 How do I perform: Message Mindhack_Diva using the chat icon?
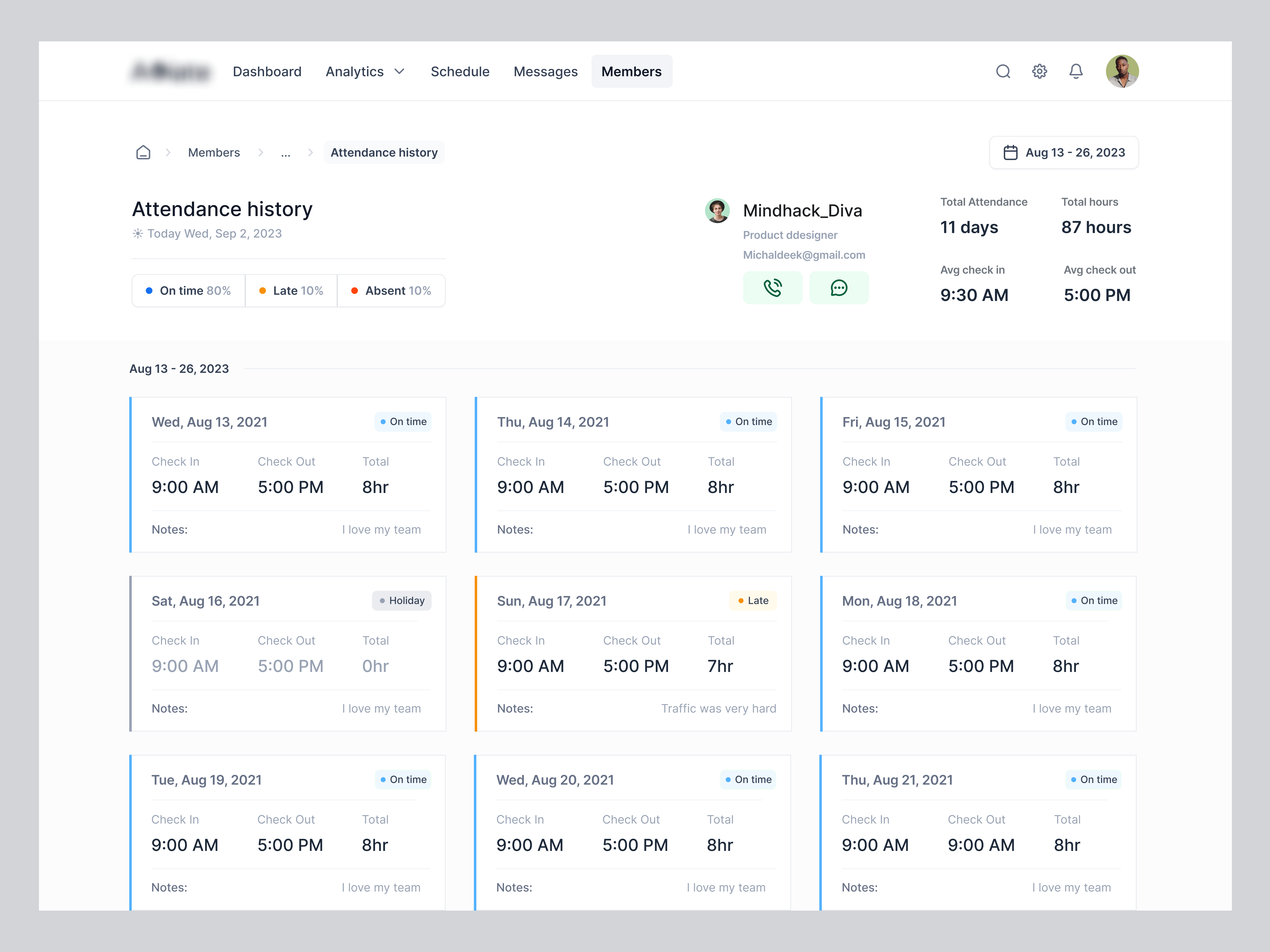click(x=839, y=287)
